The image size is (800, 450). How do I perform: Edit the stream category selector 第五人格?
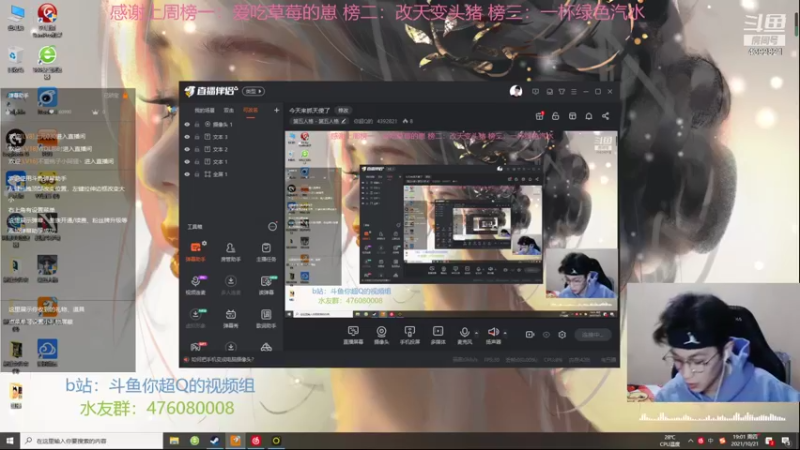pyautogui.click(x=319, y=121)
